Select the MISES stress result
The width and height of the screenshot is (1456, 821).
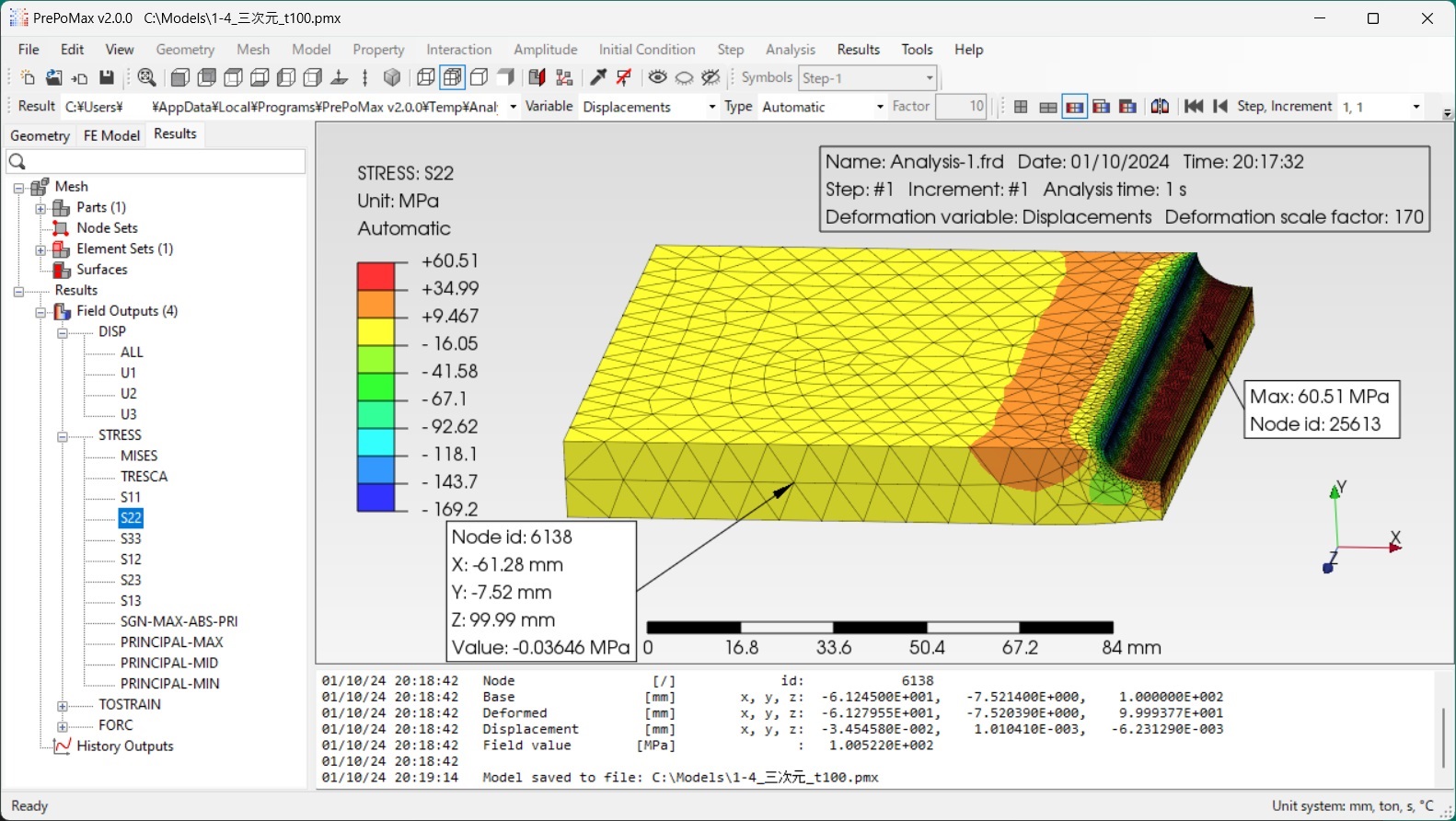tap(139, 456)
